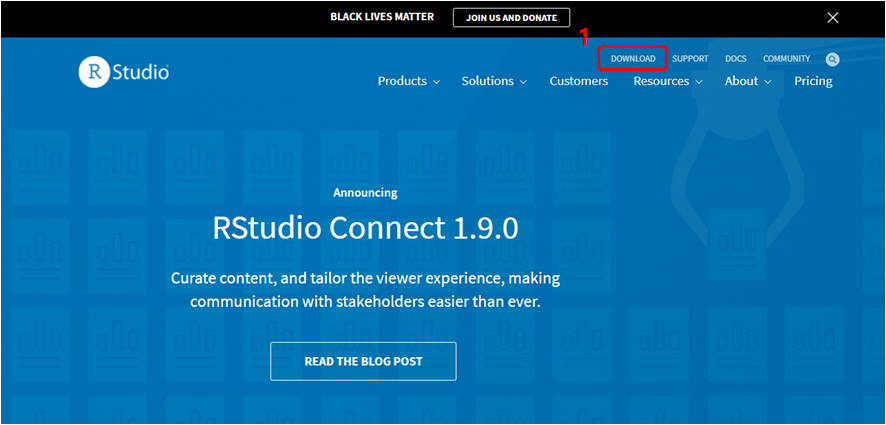886x425 pixels.
Task: Open the Customers page
Action: pos(579,81)
